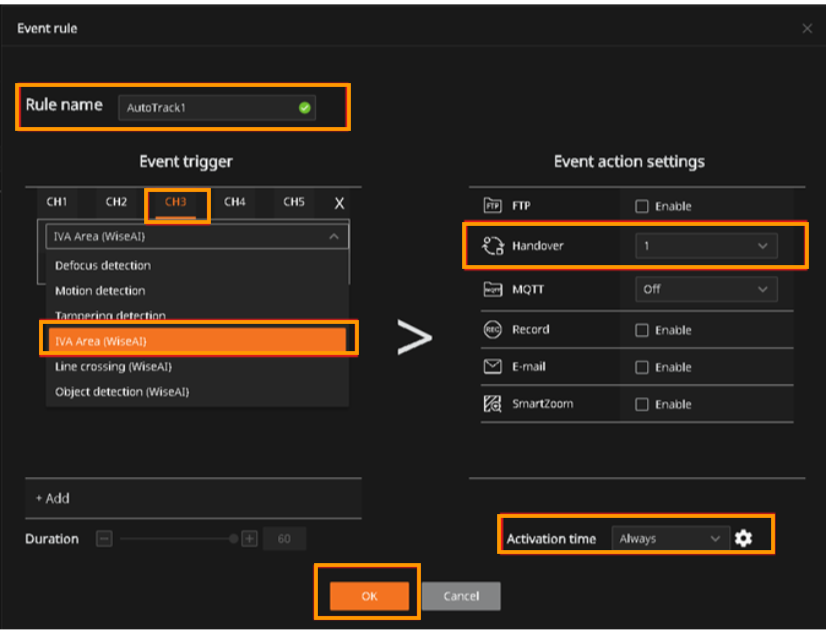
Task: Click the Handover action icon
Action: pos(492,246)
